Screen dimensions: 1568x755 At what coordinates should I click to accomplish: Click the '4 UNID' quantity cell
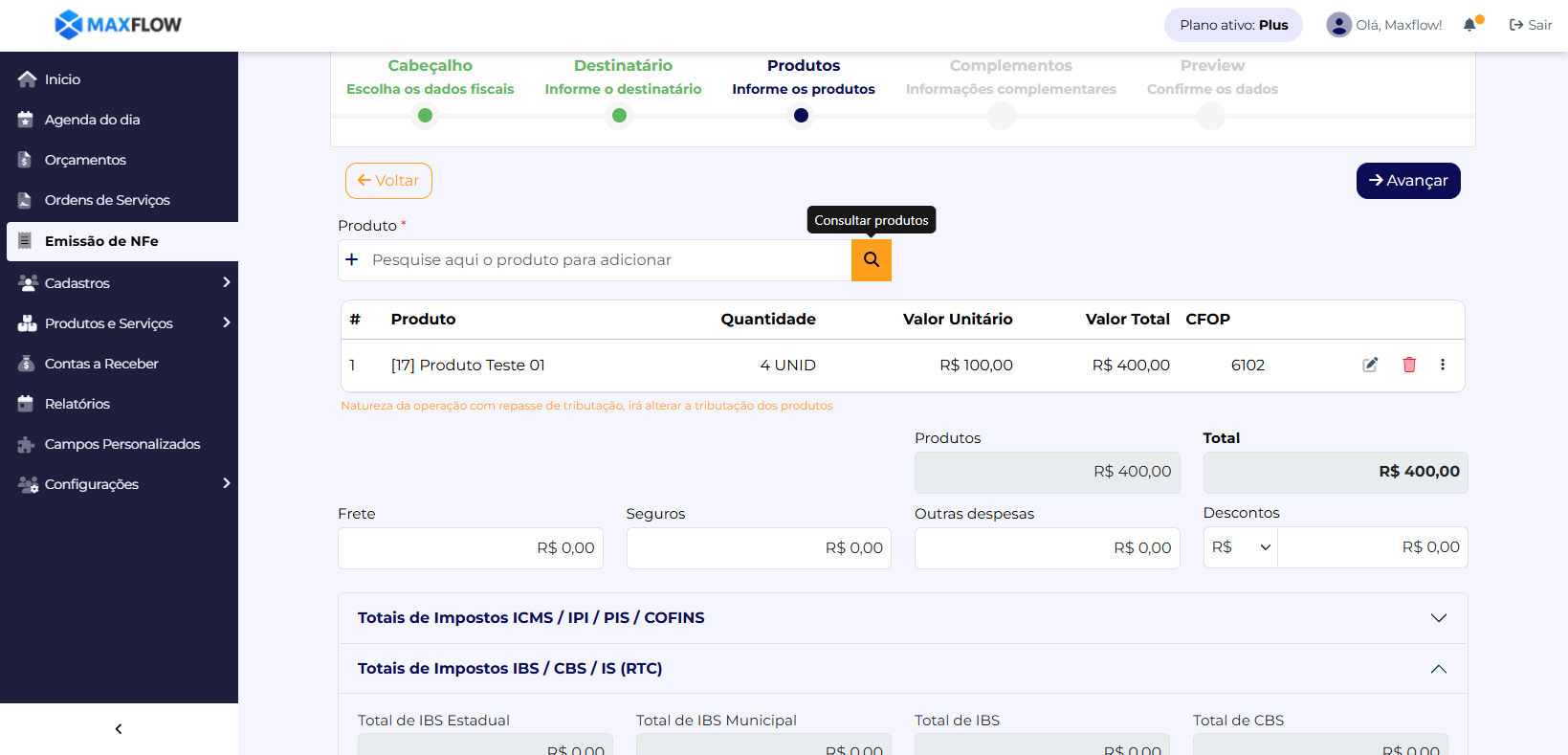(787, 366)
